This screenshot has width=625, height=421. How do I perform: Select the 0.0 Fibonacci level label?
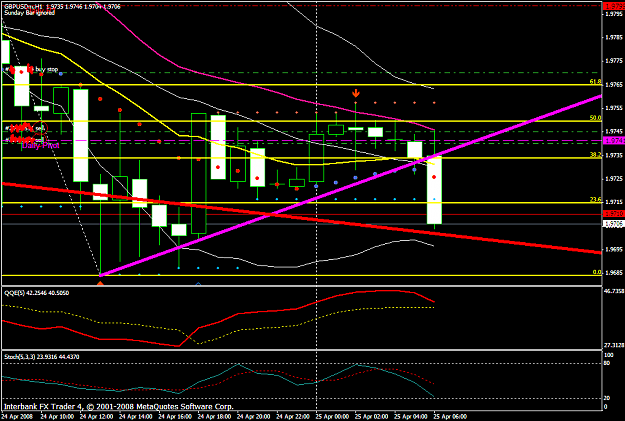(x=597, y=272)
